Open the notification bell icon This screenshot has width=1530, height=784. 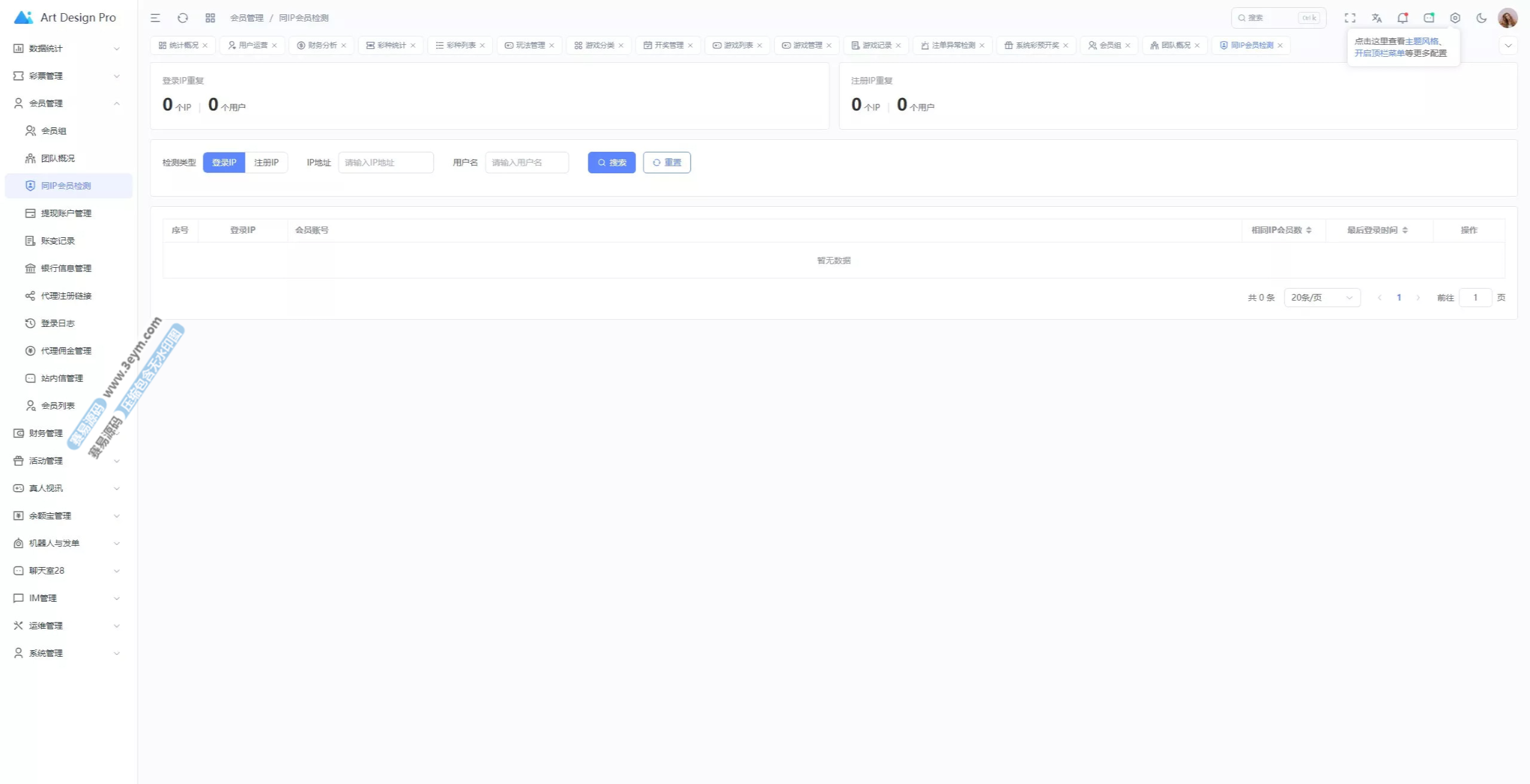coord(1403,18)
